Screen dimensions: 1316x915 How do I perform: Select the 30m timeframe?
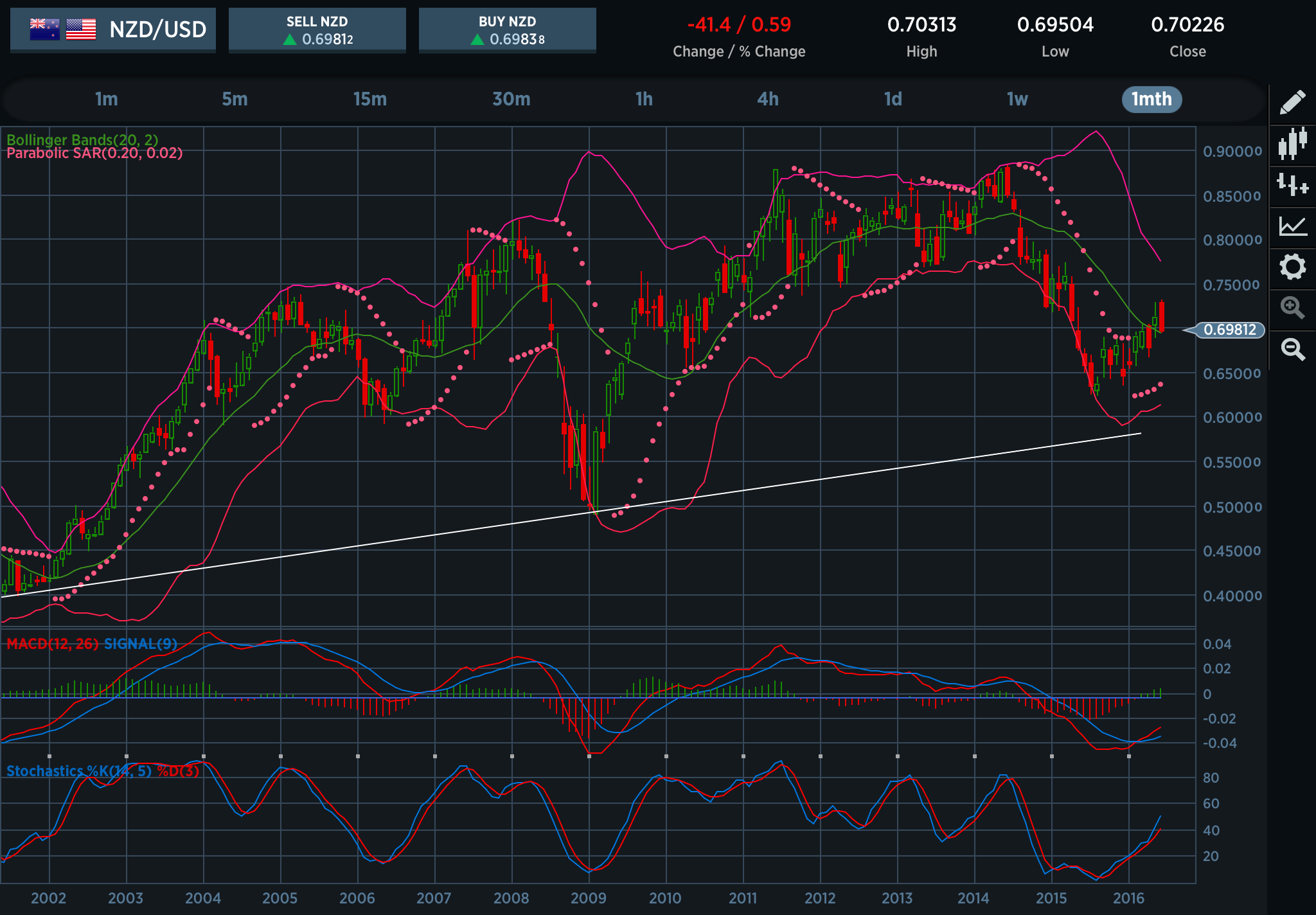click(x=511, y=99)
